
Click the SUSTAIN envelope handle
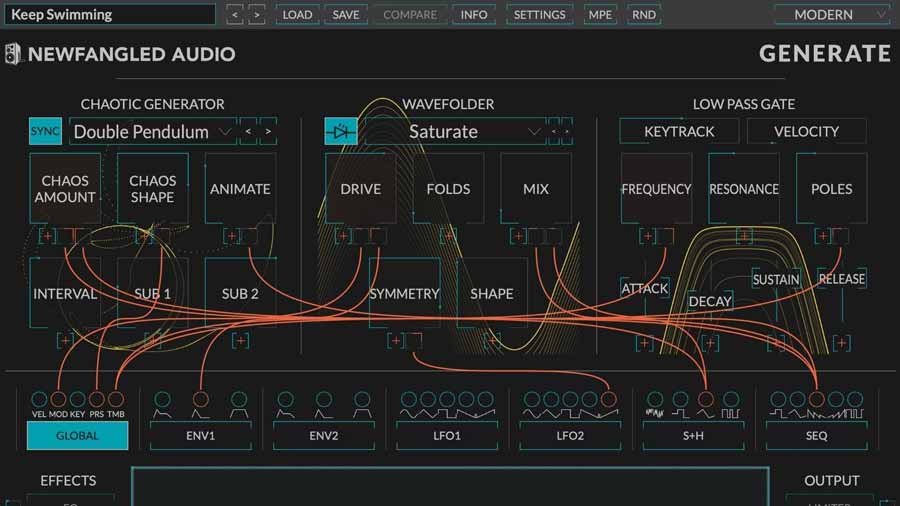[776, 279]
